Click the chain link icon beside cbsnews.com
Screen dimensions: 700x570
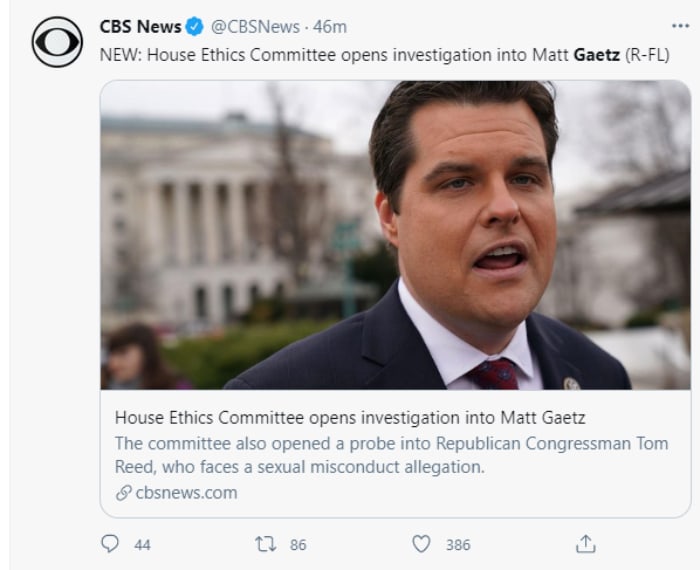124,492
